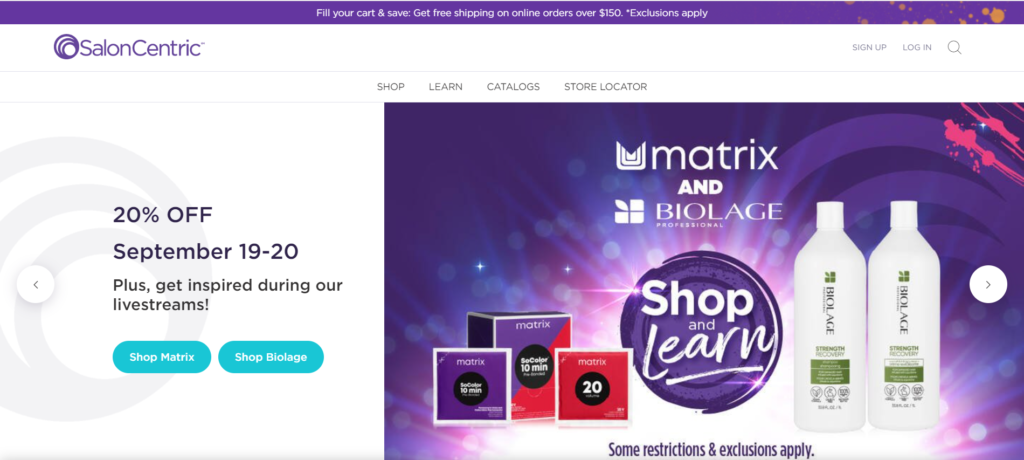The width and height of the screenshot is (1024, 460).
Task: Select the red Matrix 20 volume packet
Action: [x=592, y=386]
